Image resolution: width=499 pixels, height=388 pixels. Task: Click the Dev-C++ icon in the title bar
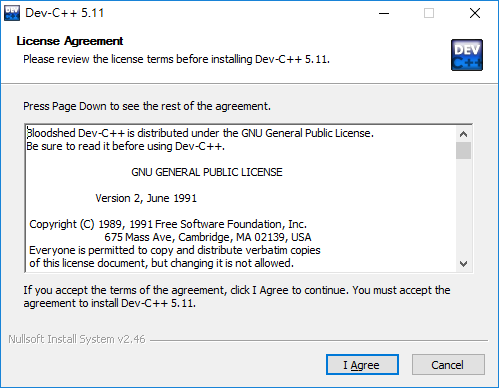tap(12, 13)
